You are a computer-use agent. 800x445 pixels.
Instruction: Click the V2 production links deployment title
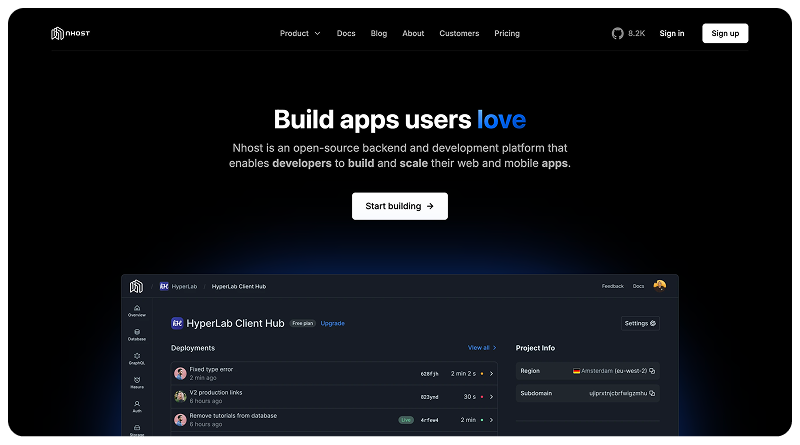[x=216, y=392]
